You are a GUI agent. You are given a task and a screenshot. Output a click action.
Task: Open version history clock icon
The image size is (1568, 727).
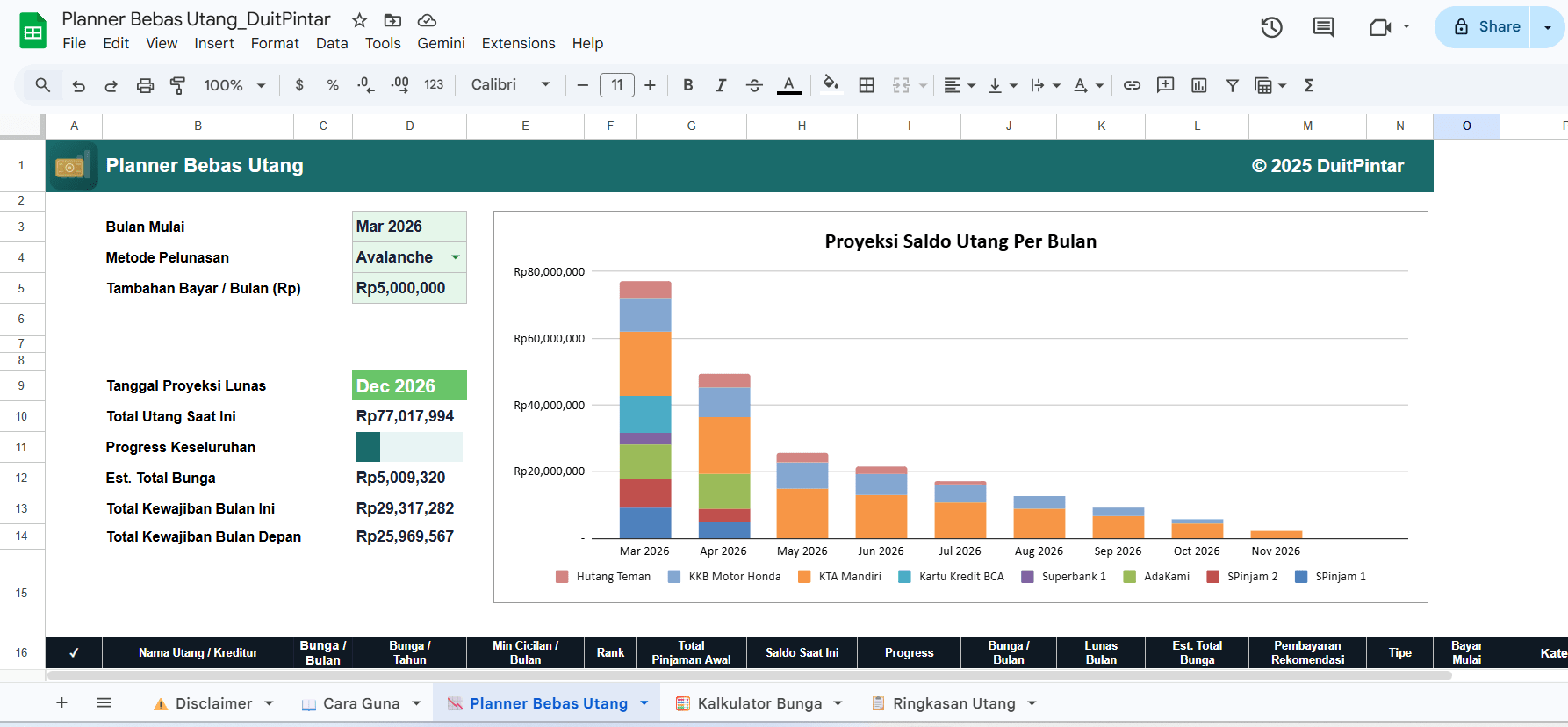click(x=1271, y=27)
